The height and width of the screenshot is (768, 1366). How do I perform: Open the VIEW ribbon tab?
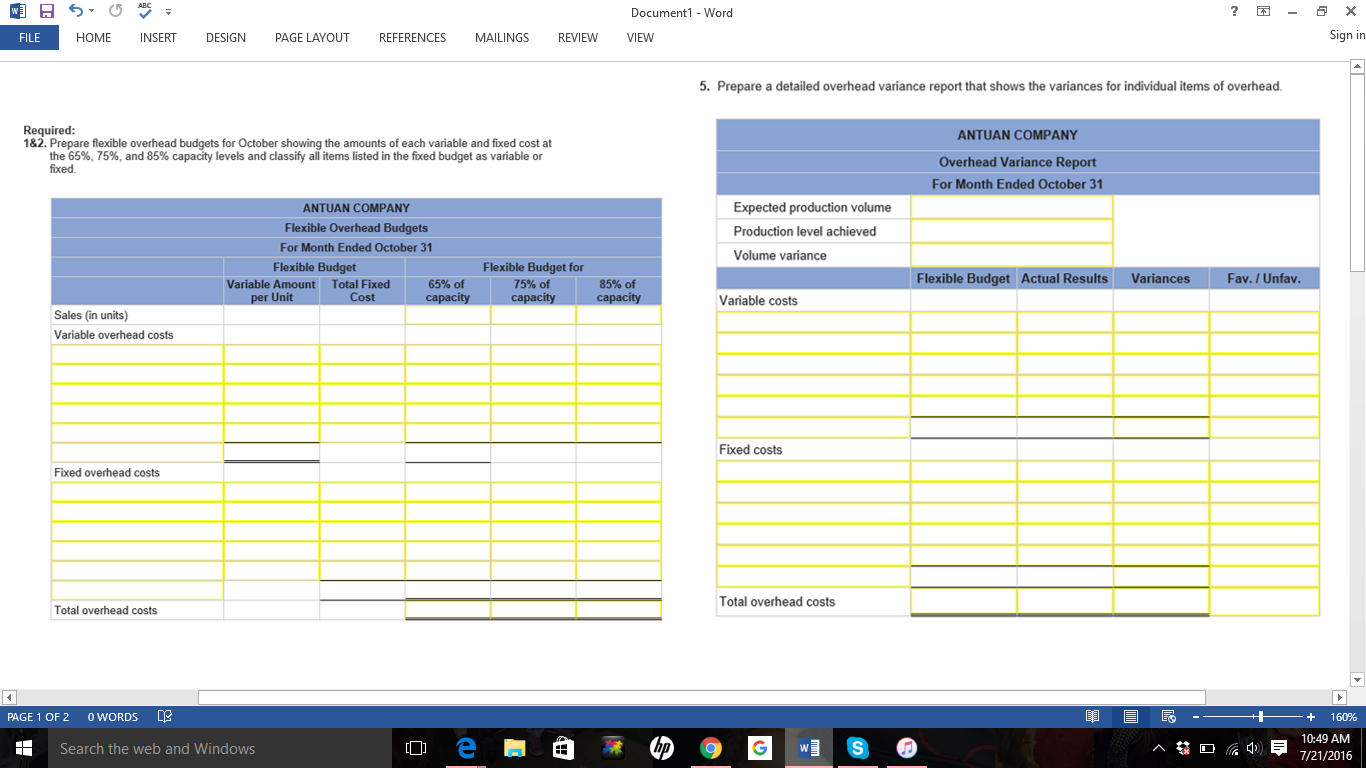(640, 37)
